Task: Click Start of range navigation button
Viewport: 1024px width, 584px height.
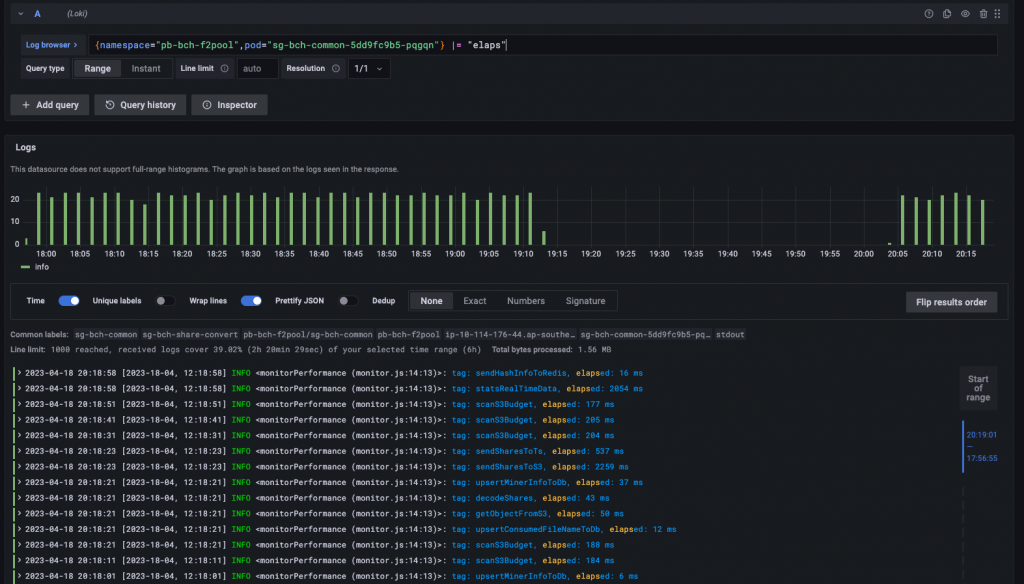Action: pos(978,388)
